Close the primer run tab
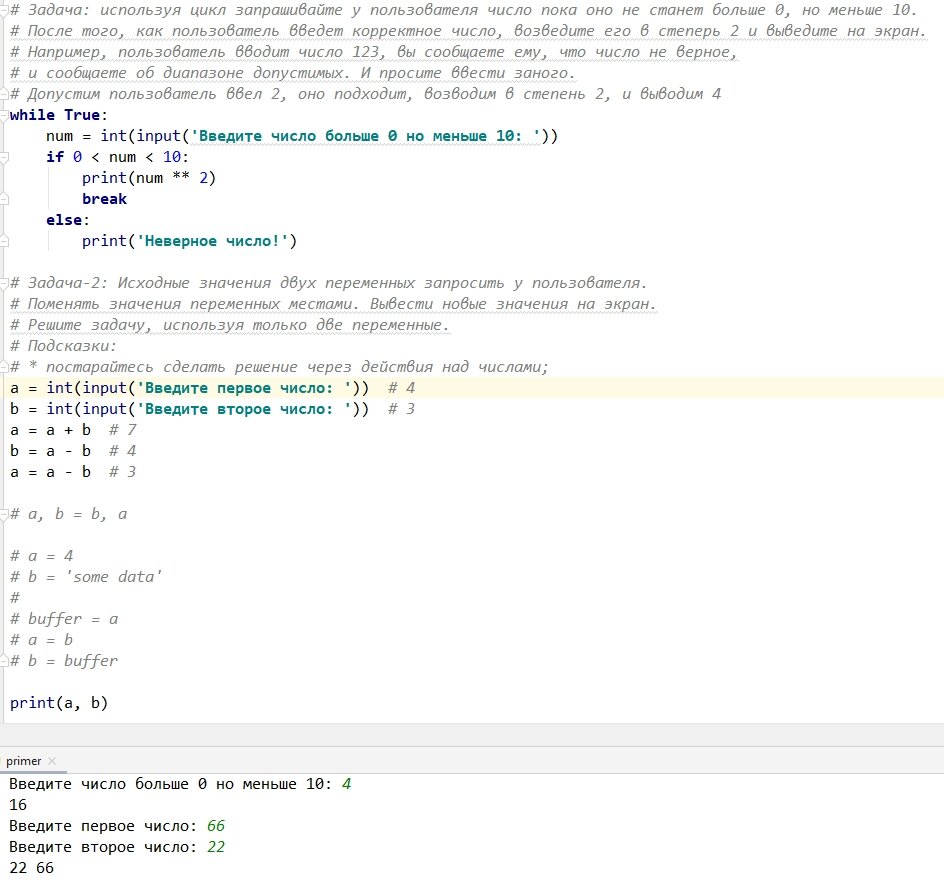This screenshot has width=944, height=891. (x=52, y=761)
